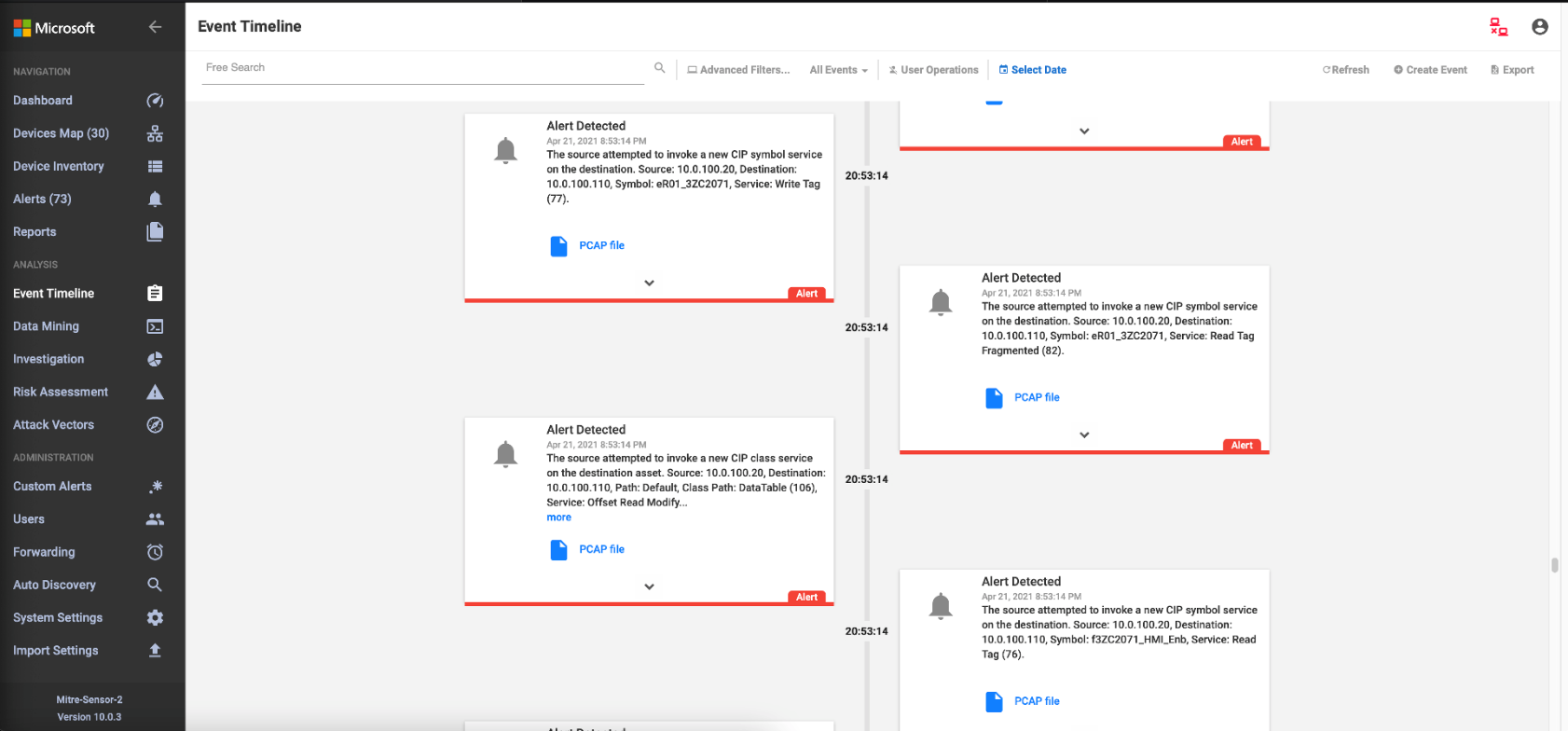Viewport: 1568px width, 731px height.
Task: Open Risk Assessment section
Action: [61, 392]
